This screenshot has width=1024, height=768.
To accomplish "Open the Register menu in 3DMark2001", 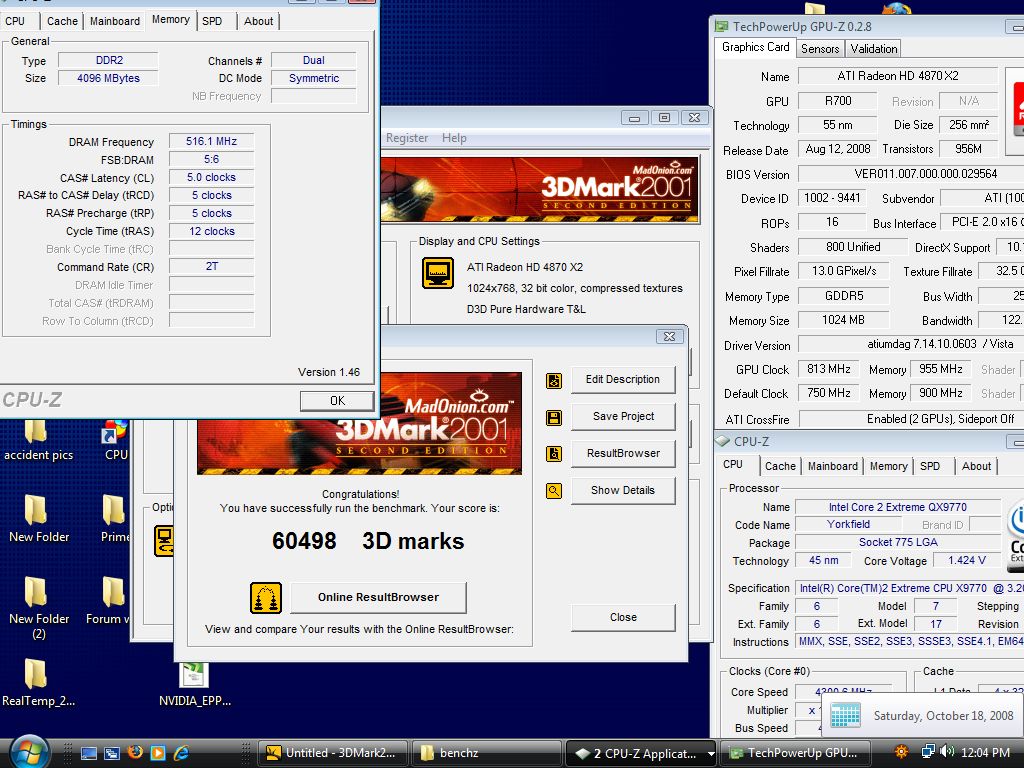I will click(407, 138).
